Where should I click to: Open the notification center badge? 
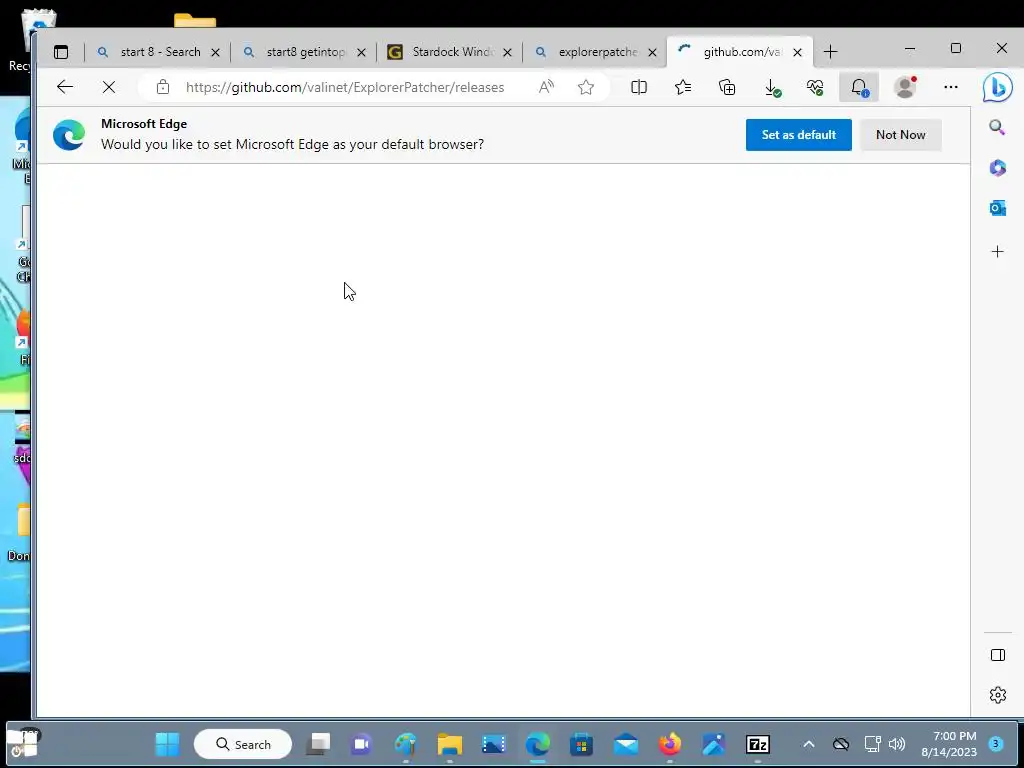[995, 743]
